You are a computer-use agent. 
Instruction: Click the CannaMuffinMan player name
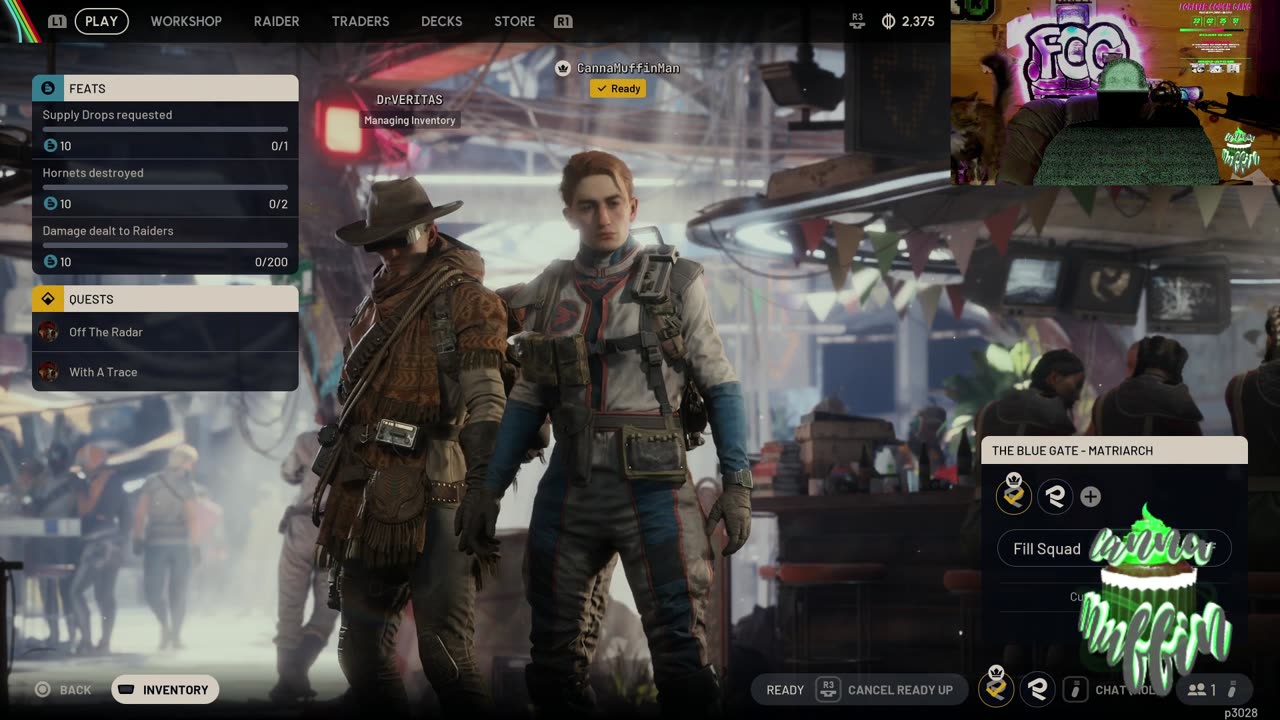[x=628, y=68]
